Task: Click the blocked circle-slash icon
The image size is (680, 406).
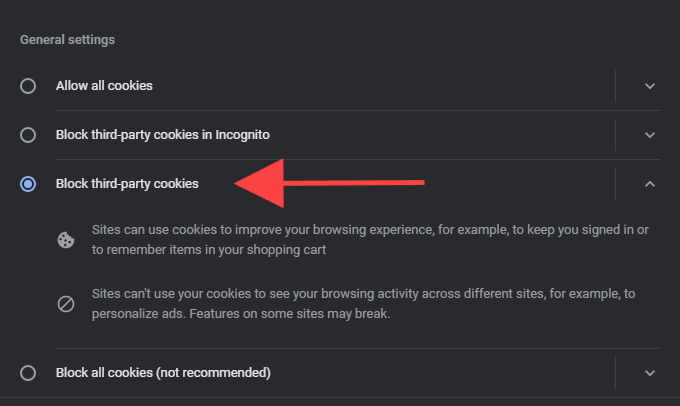Action: [x=66, y=304]
